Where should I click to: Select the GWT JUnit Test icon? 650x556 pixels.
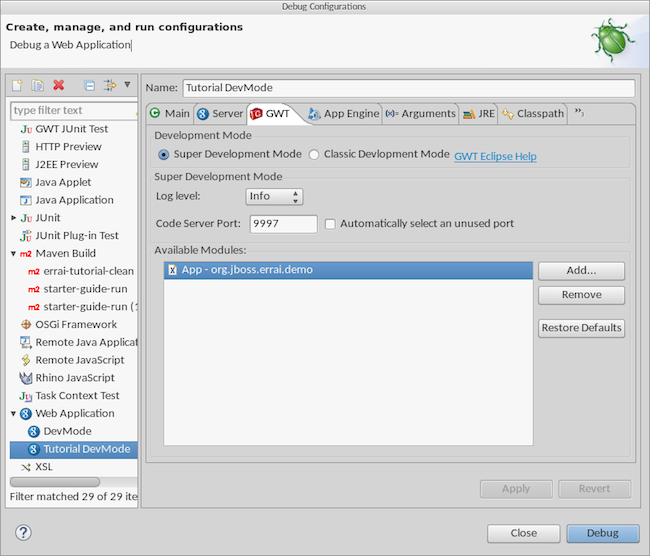pos(26,129)
